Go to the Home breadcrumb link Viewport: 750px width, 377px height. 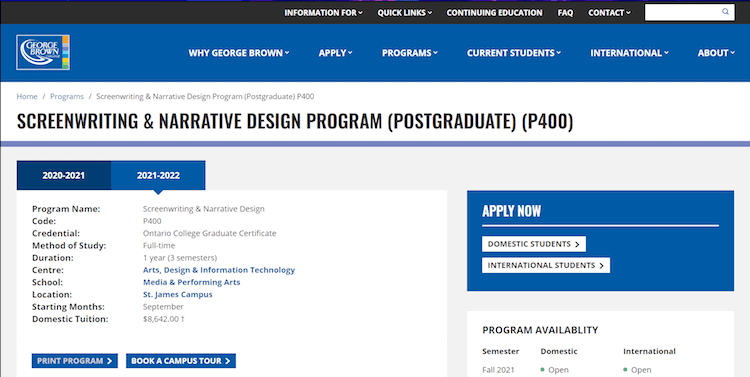27,96
